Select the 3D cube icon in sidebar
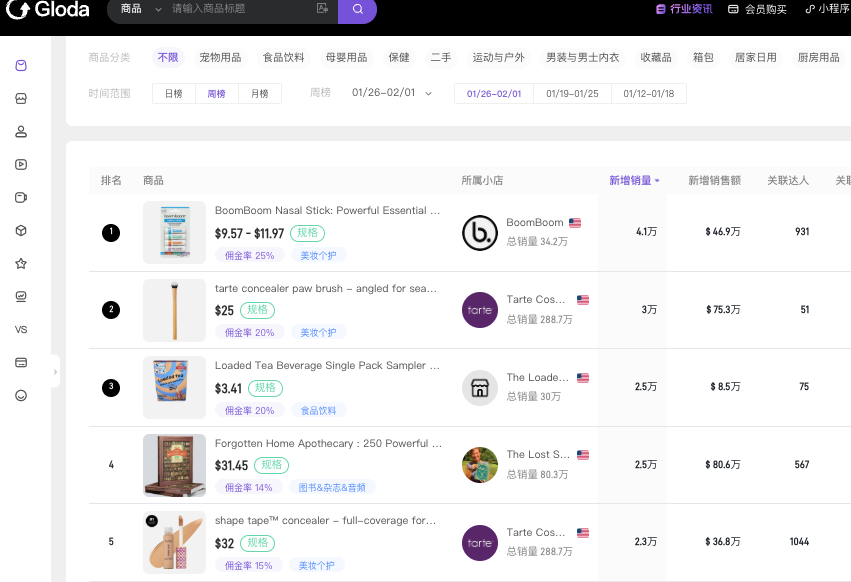The height and width of the screenshot is (582, 851). (x=22, y=230)
